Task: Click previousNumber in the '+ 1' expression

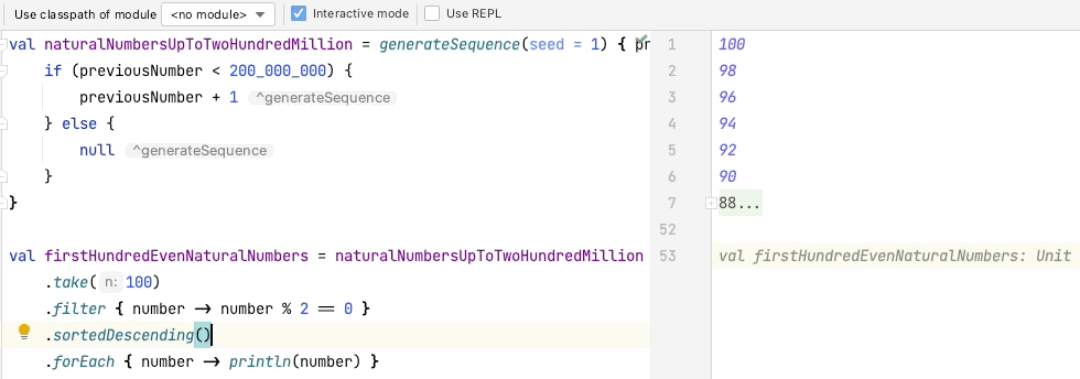Action: (x=141, y=98)
